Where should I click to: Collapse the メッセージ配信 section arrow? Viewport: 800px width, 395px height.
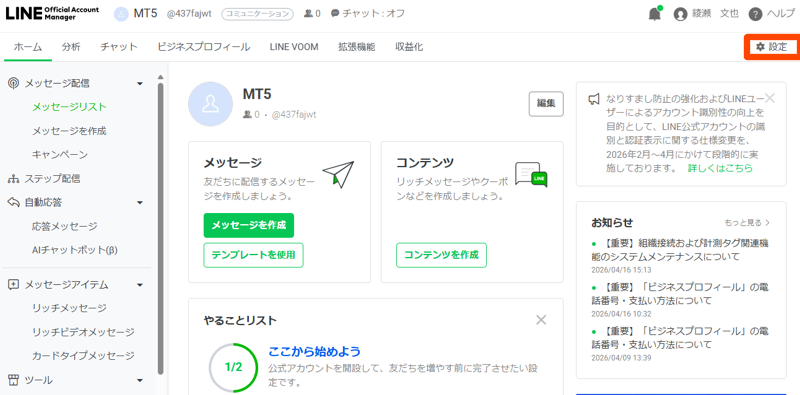(140, 84)
